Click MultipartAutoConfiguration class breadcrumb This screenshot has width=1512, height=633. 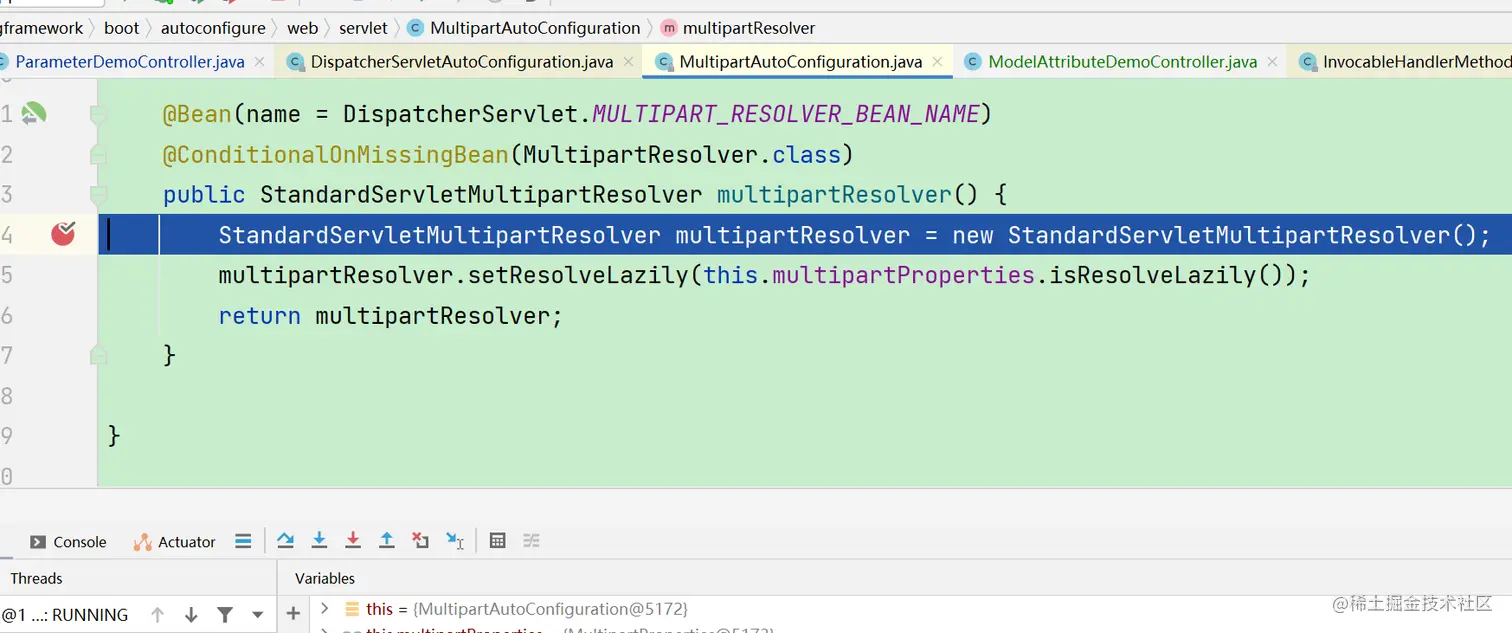(524, 28)
